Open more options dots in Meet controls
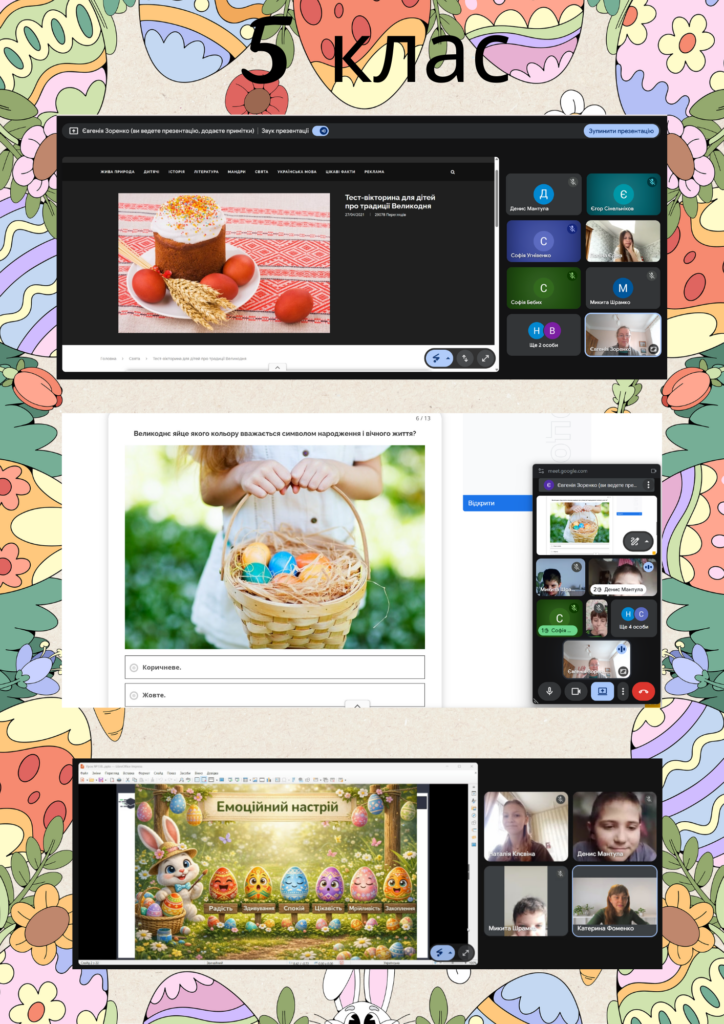The height and width of the screenshot is (1024, 724). (x=623, y=690)
